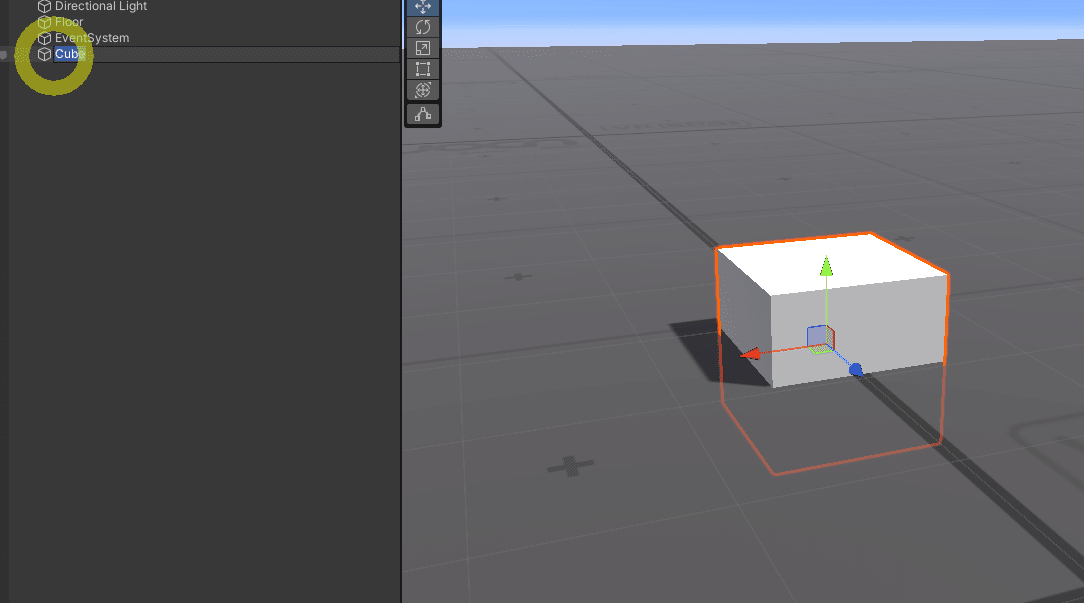The image size is (1084, 603).
Task: Select the Scale tool
Action: (x=422, y=48)
